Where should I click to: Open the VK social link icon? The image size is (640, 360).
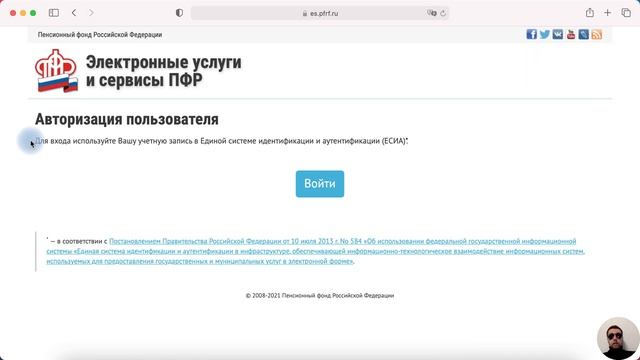click(558, 34)
